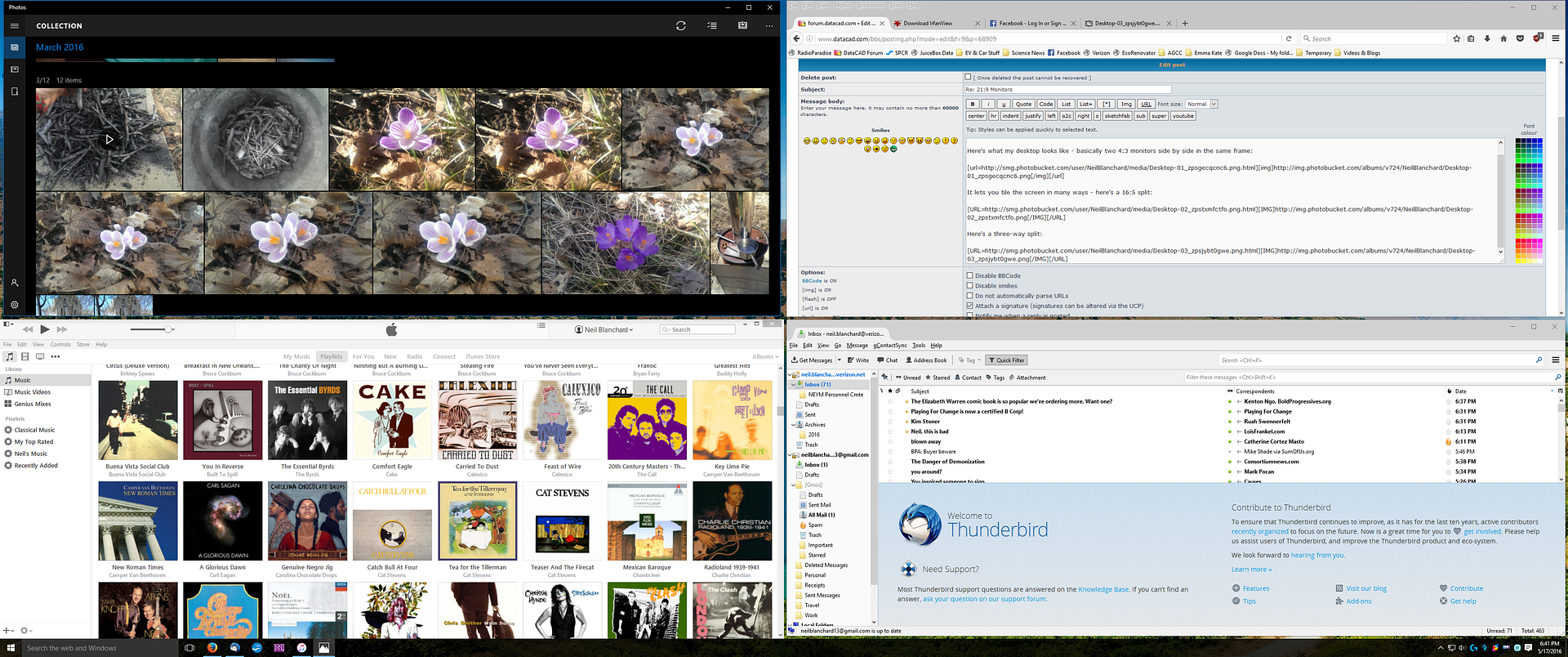
Task: Click the Thunderbird taskbar icon
Action: click(234, 647)
